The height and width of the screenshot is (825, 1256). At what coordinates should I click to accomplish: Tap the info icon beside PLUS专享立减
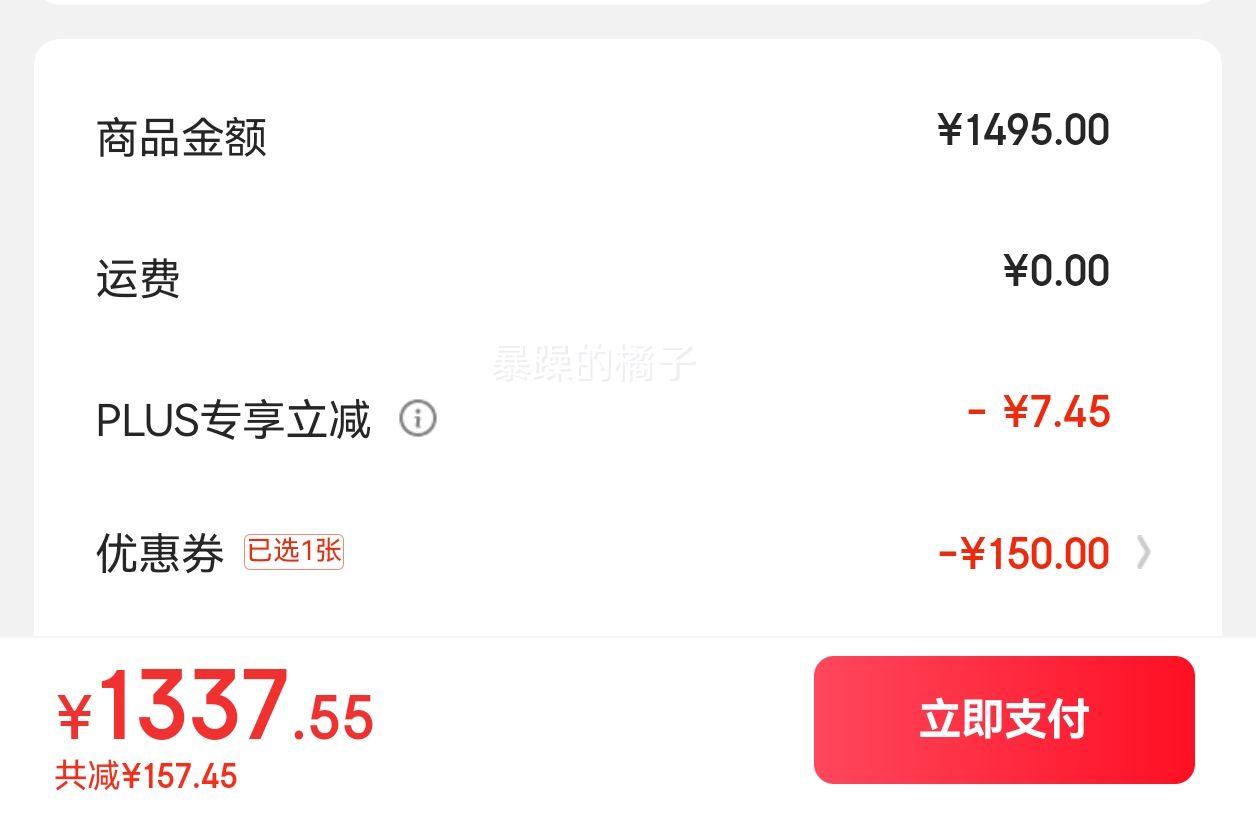418,418
